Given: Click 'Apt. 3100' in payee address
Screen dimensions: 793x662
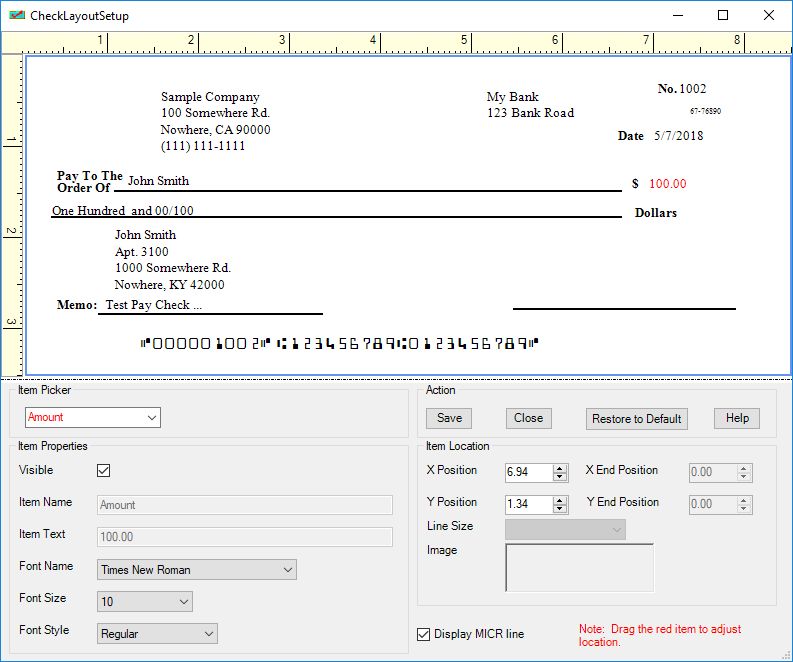Looking at the screenshot, I should pyautogui.click(x=142, y=252).
